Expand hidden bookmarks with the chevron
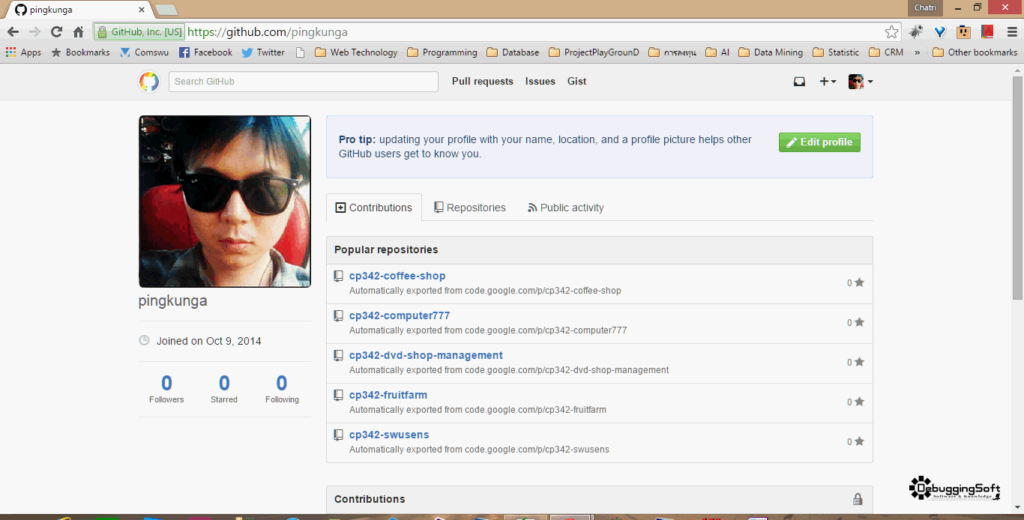The width and height of the screenshot is (1024, 520). click(917, 52)
